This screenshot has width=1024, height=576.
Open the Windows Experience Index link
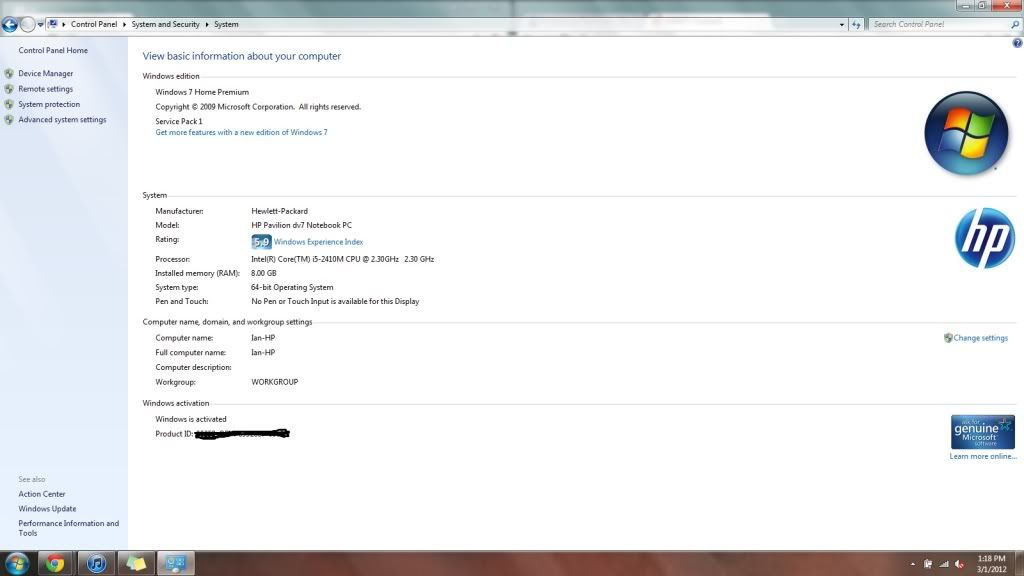pos(318,242)
